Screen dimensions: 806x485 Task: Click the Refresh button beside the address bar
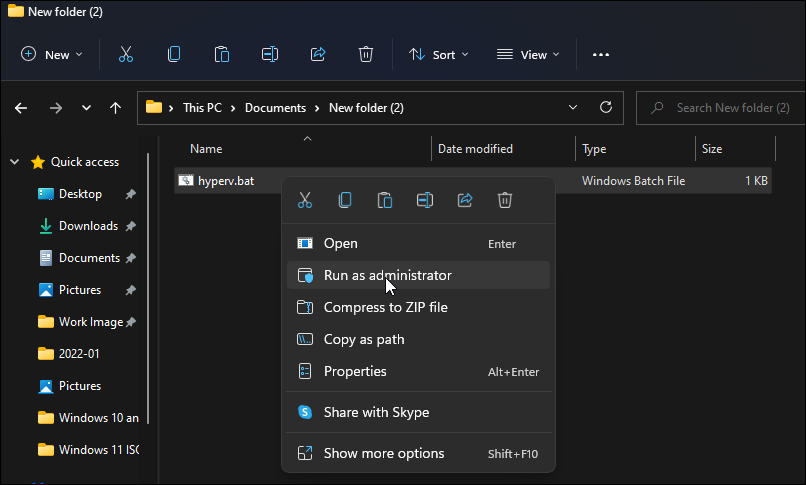605,107
